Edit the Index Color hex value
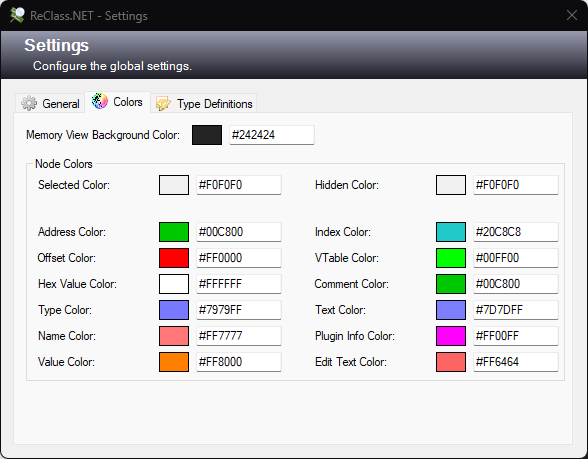The width and height of the screenshot is (588, 459). coord(516,232)
